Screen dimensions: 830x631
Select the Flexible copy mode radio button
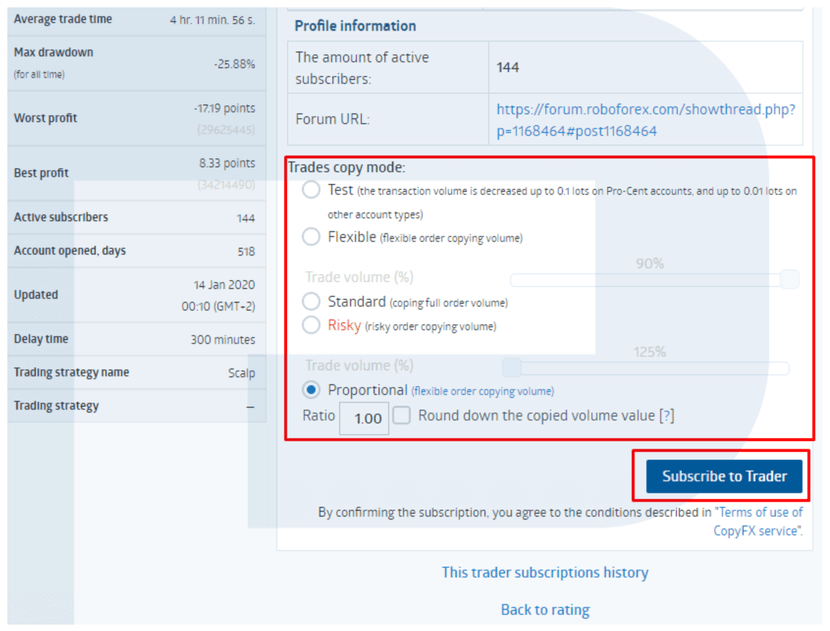[x=311, y=237]
